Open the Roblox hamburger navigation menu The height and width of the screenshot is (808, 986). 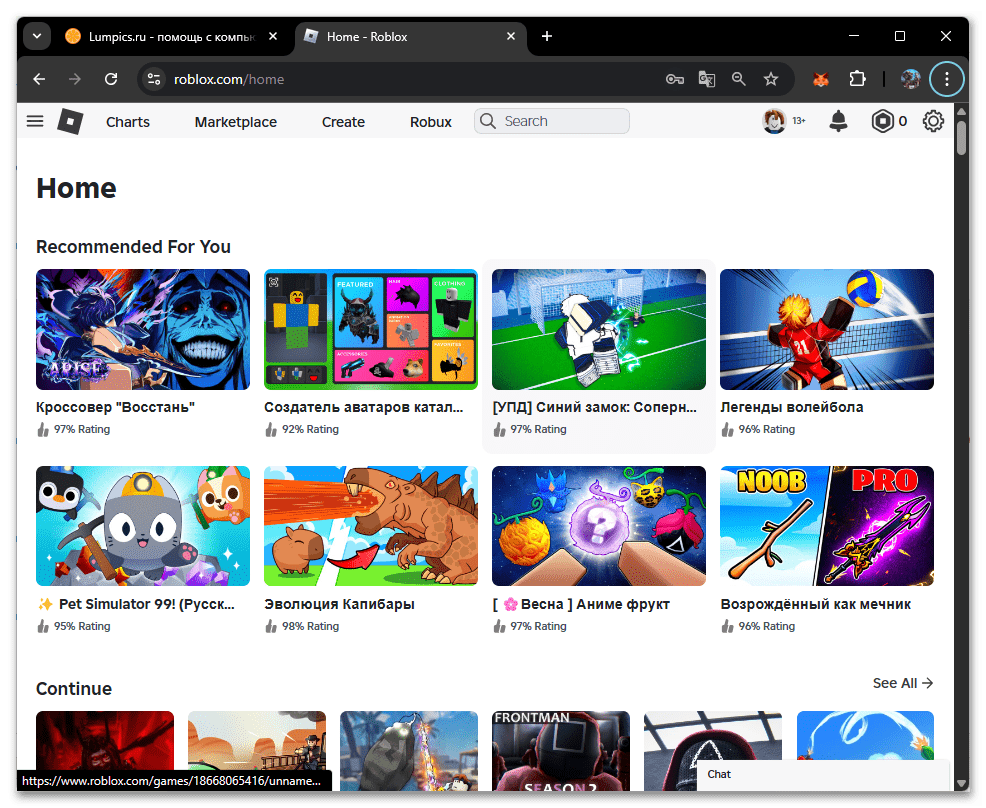tap(35, 121)
